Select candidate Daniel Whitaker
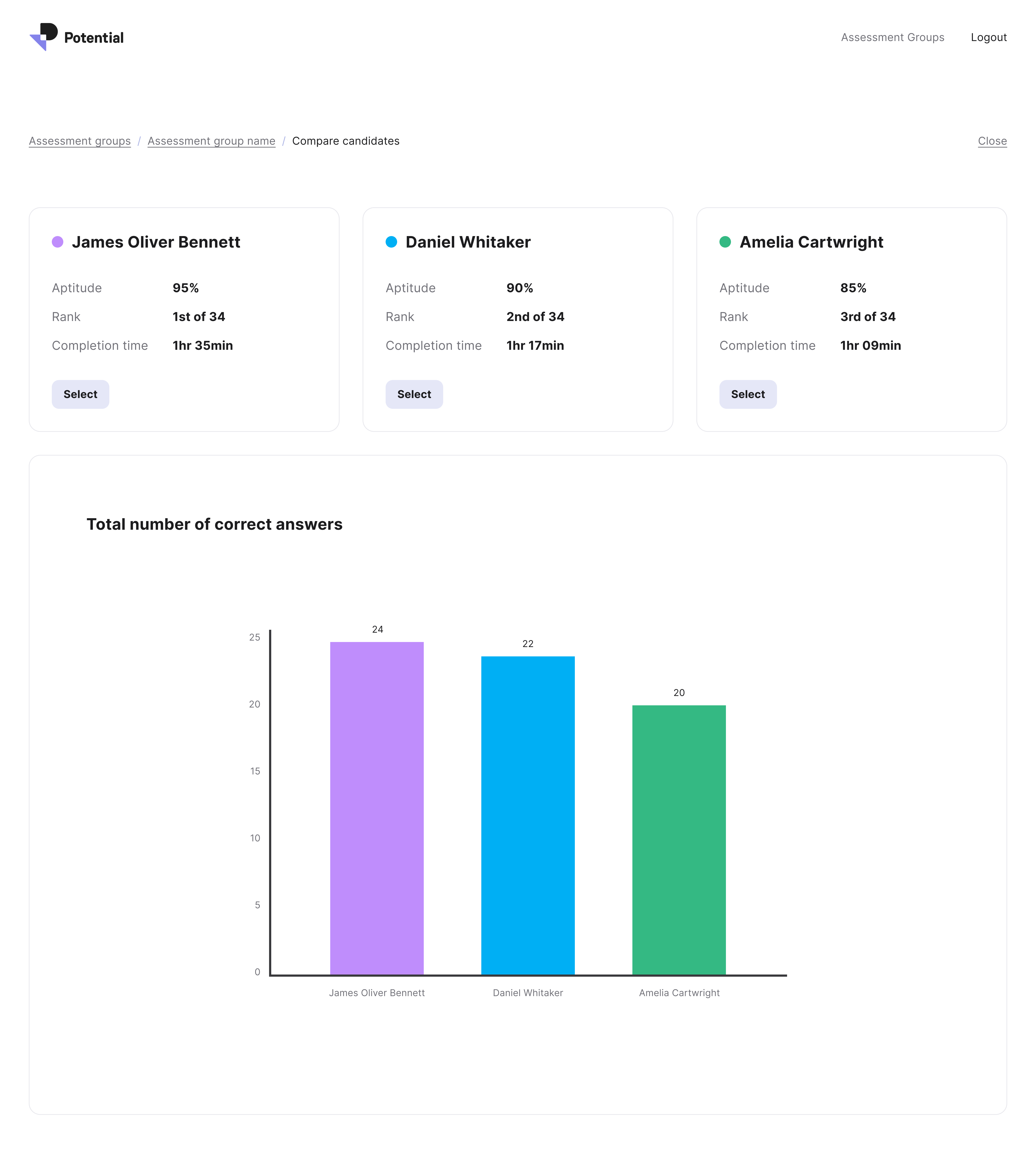1036x1171 pixels. [x=414, y=394]
